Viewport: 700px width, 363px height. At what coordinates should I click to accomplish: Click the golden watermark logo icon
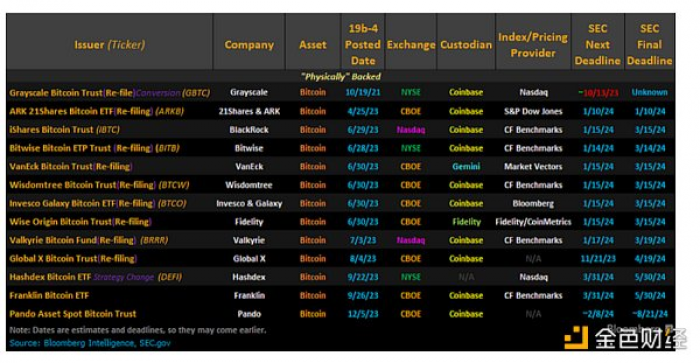click(576, 338)
